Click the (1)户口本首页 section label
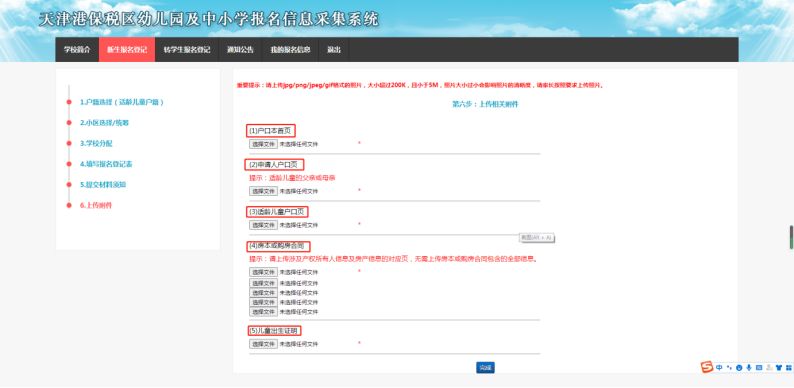The image size is (794, 388). click(271, 131)
